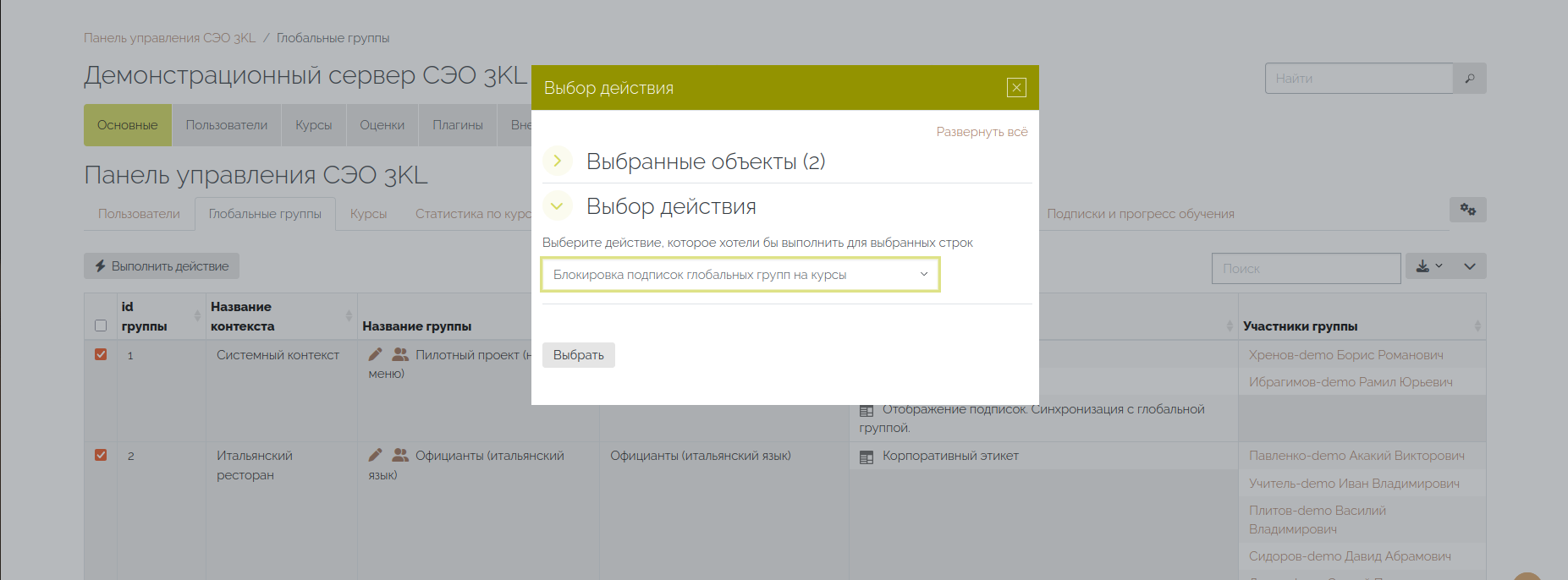Open the Курсы sub-tab
The width and height of the screenshot is (1568, 580).
point(368,214)
